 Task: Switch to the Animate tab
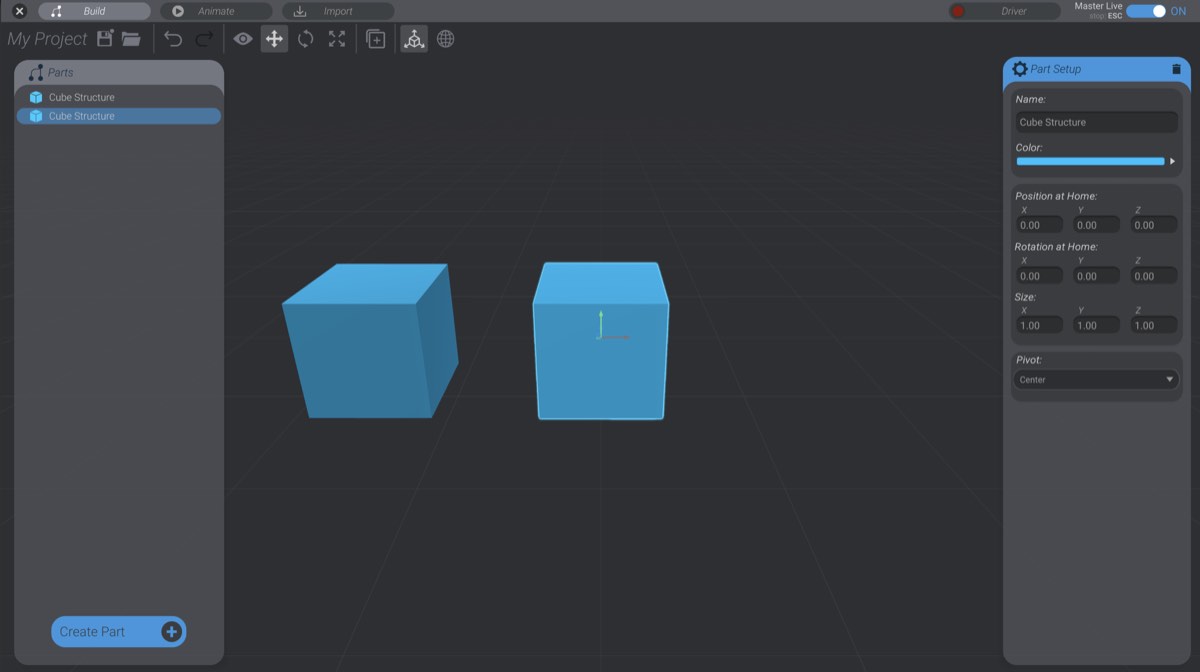tap(215, 11)
